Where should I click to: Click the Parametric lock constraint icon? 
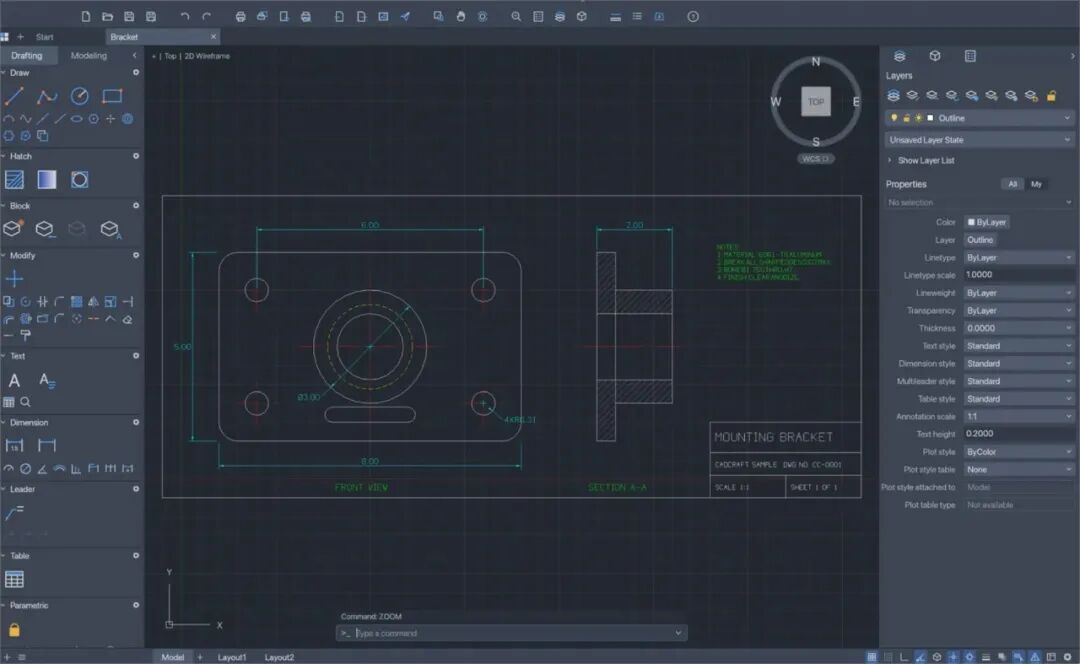point(14,630)
